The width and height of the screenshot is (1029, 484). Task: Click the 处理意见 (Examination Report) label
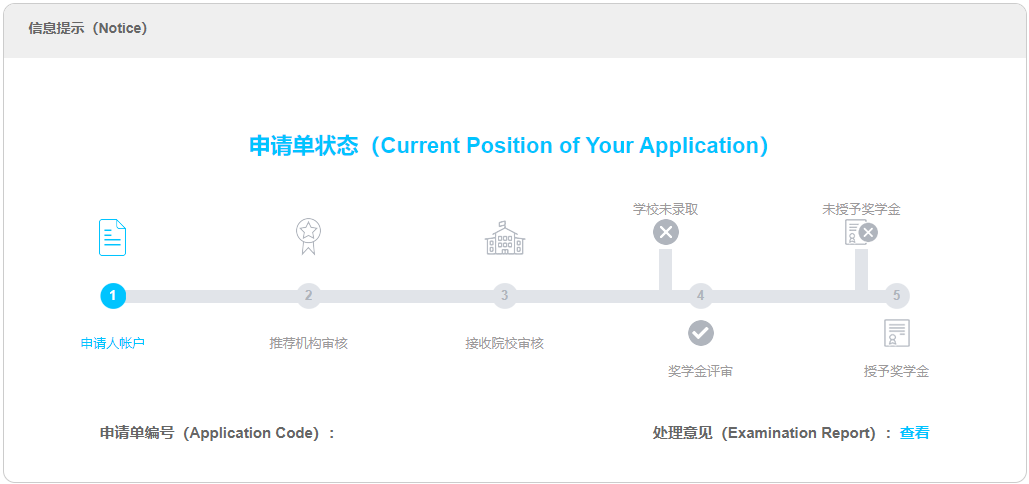point(772,433)
